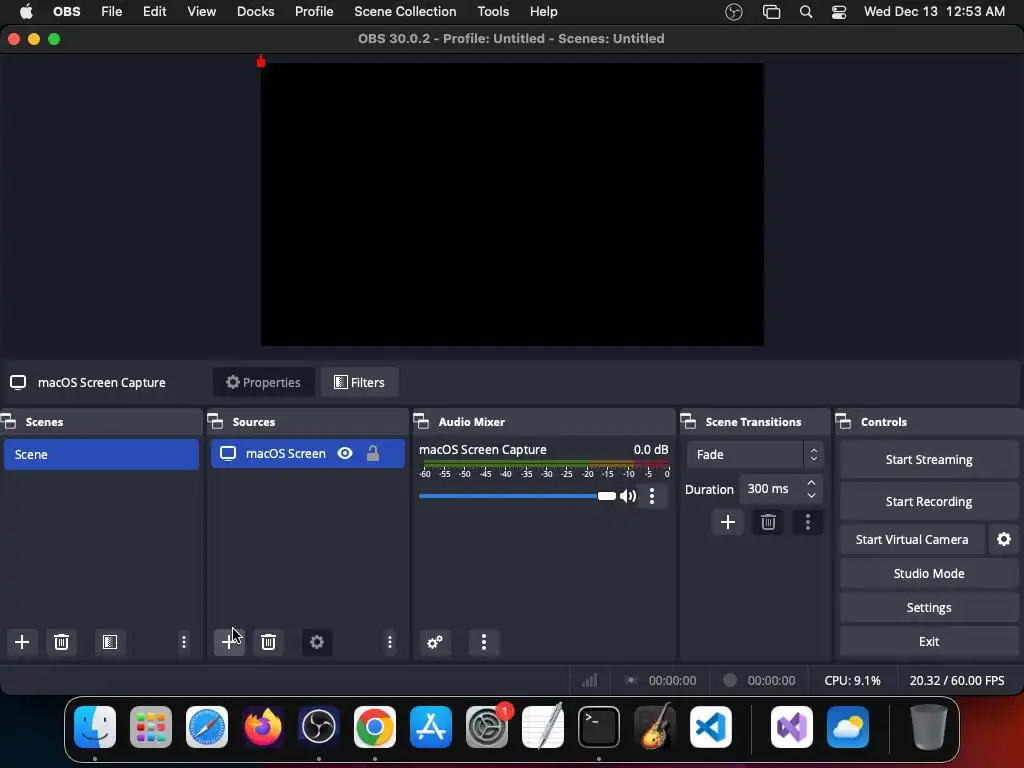The height and width of the screenshot is (768, 1024).
Task: Open Virtual Camera settings gear
Action: (1004, 539)
